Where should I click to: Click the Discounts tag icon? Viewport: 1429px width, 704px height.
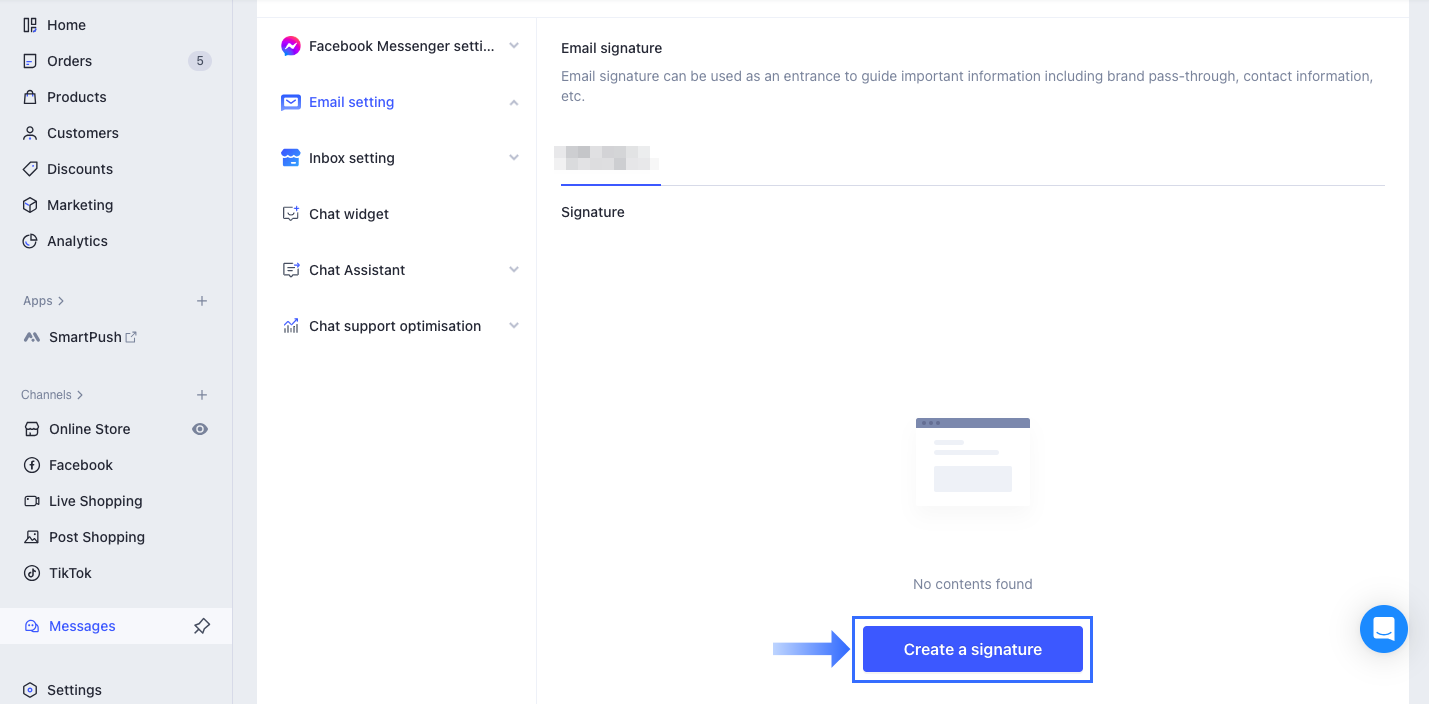29,168
